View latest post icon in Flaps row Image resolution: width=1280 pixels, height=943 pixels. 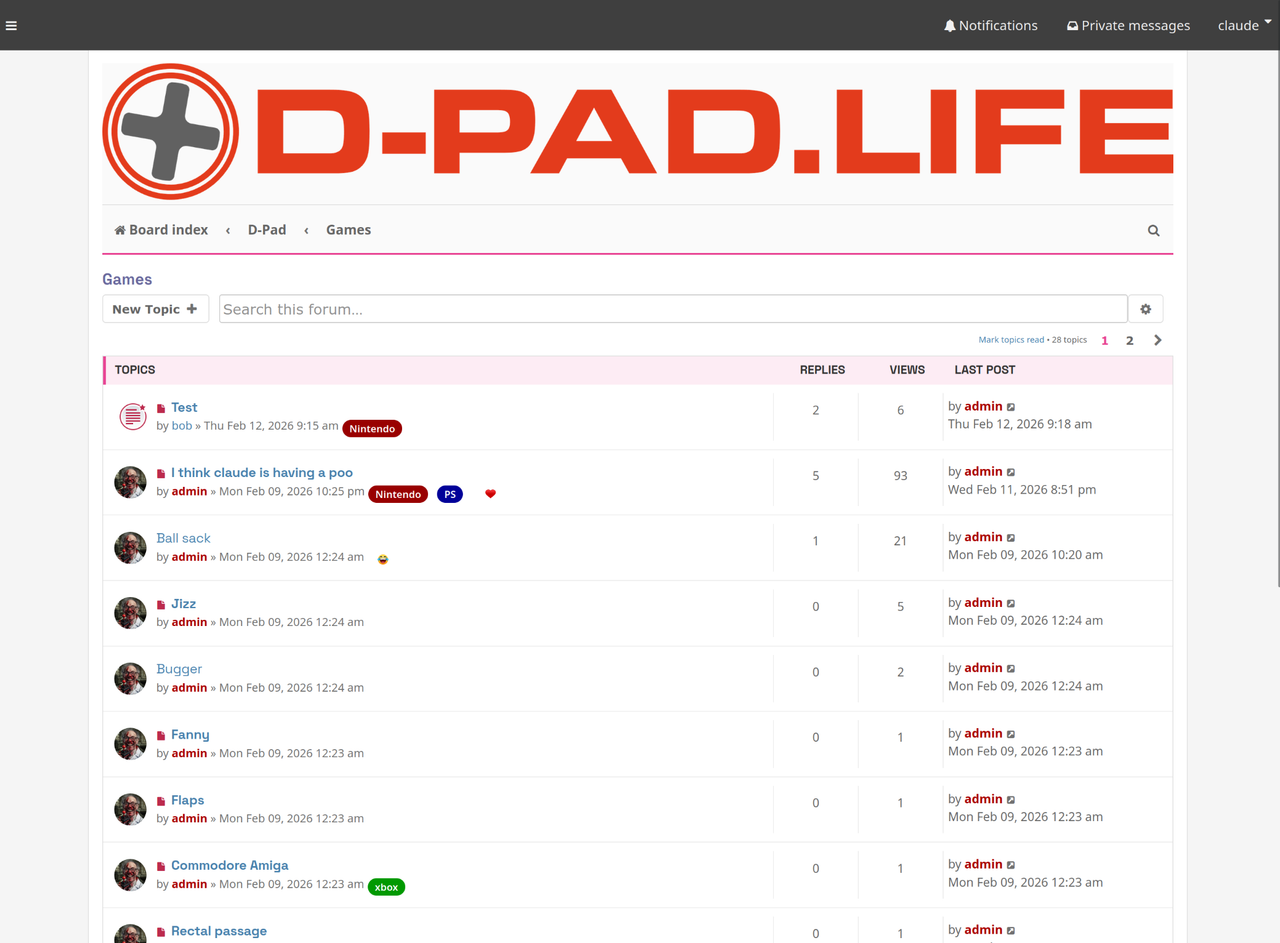[x=1011, y=799]
